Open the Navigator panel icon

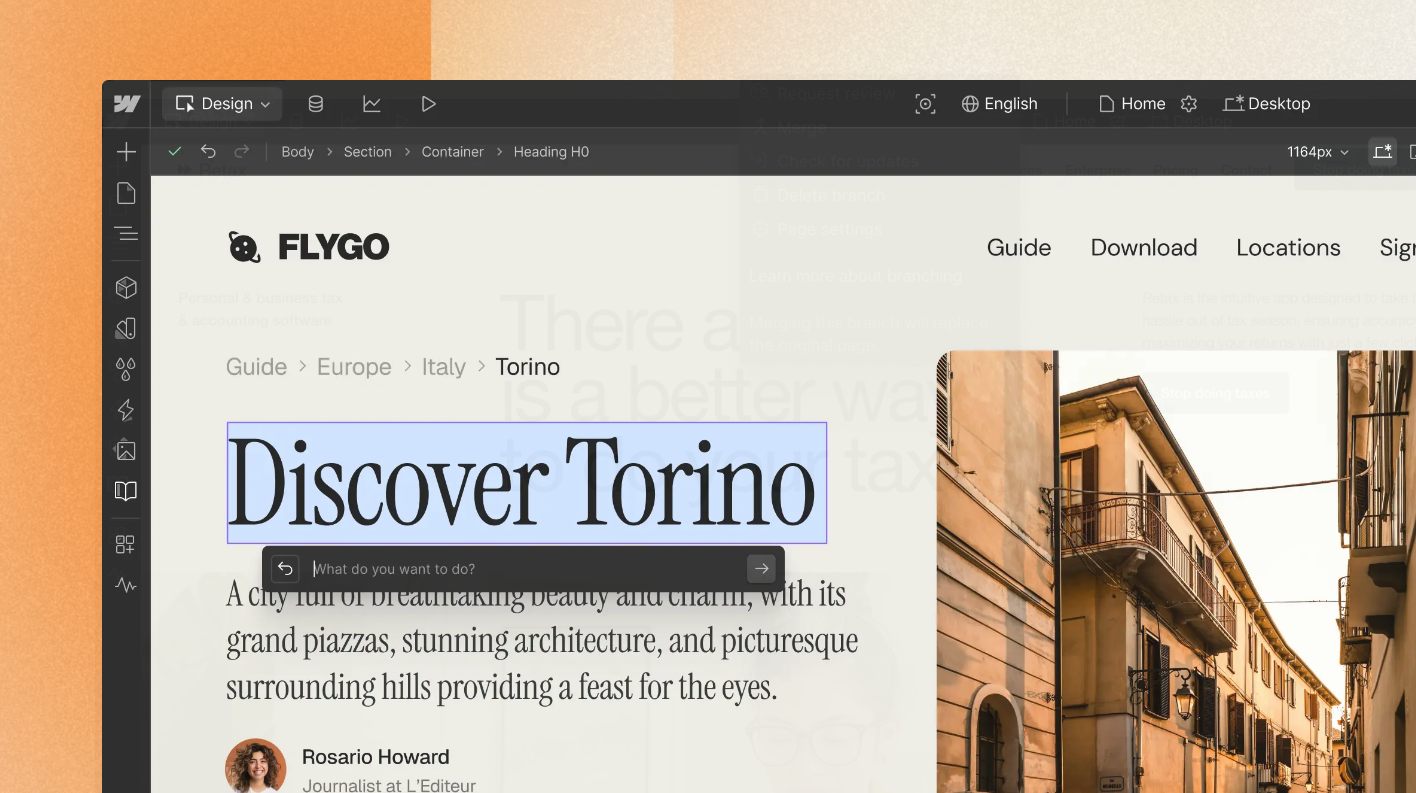[126, 234]
